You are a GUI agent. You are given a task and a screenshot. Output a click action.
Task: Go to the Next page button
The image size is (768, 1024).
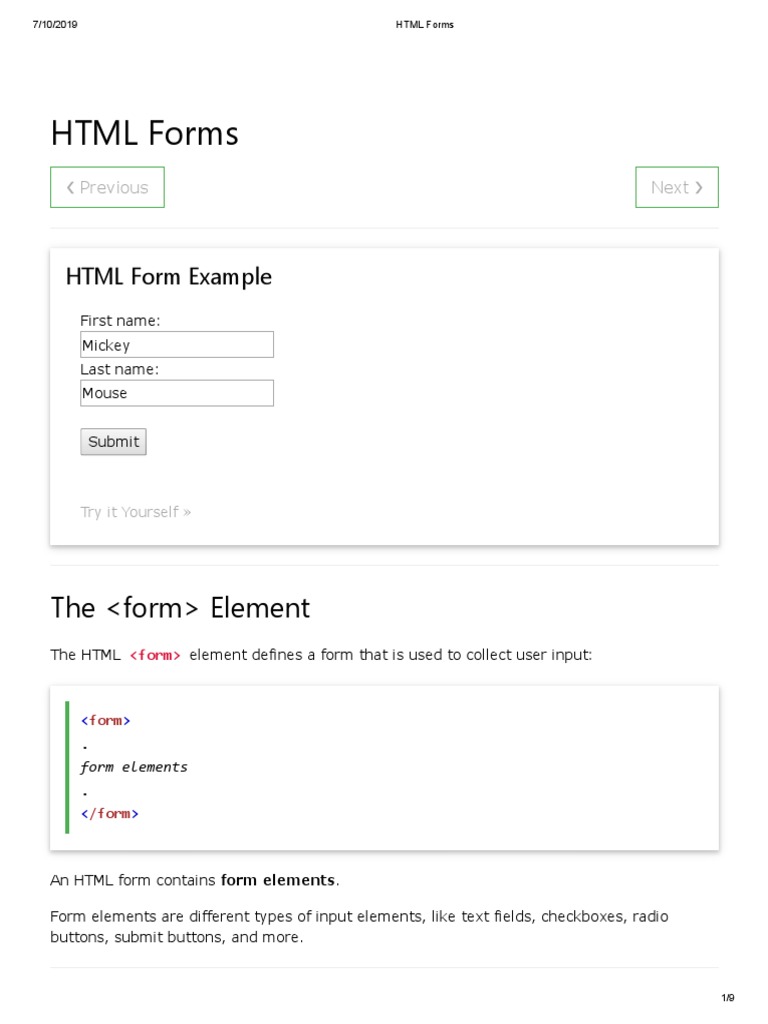click(676, 187)
